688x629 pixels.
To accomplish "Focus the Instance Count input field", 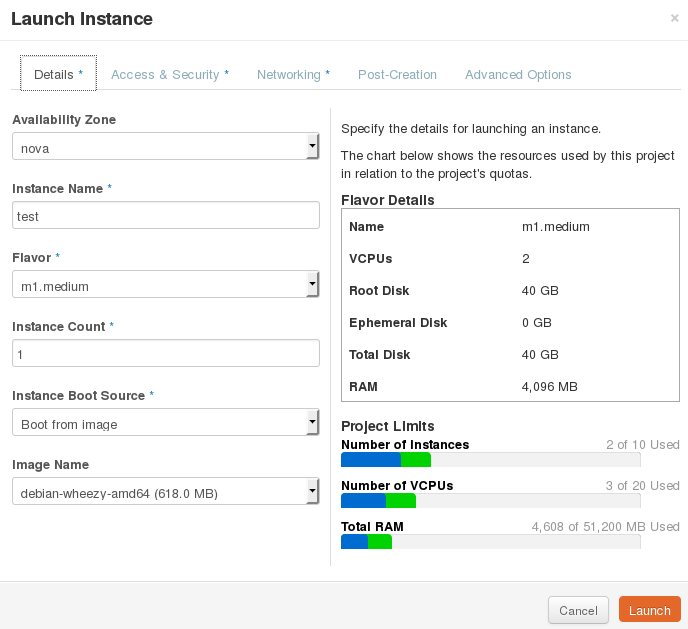I will point(165,354).
